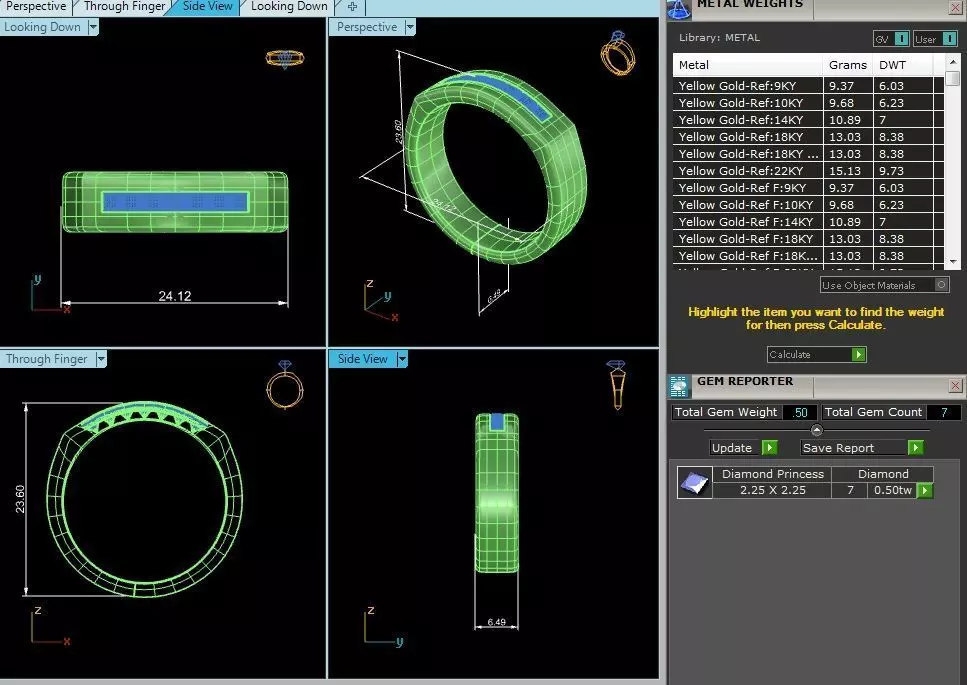Select the Yellow Gold-Ref:14KY row
Image resolution: width=967 pixels, height=685 pixels.
[808, 120]
